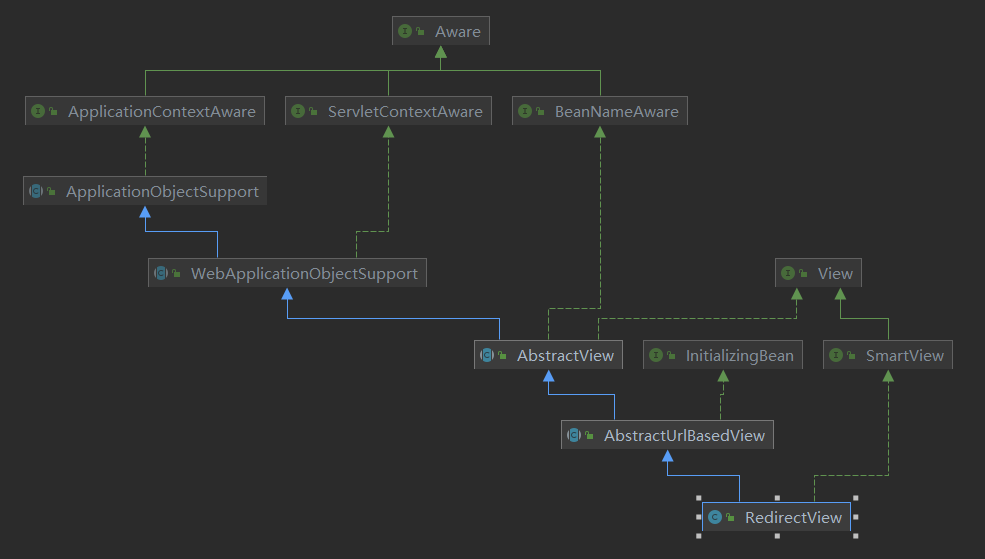Select ApplicationContextAware node label
The image size is (985, 559).
(161, 111)
